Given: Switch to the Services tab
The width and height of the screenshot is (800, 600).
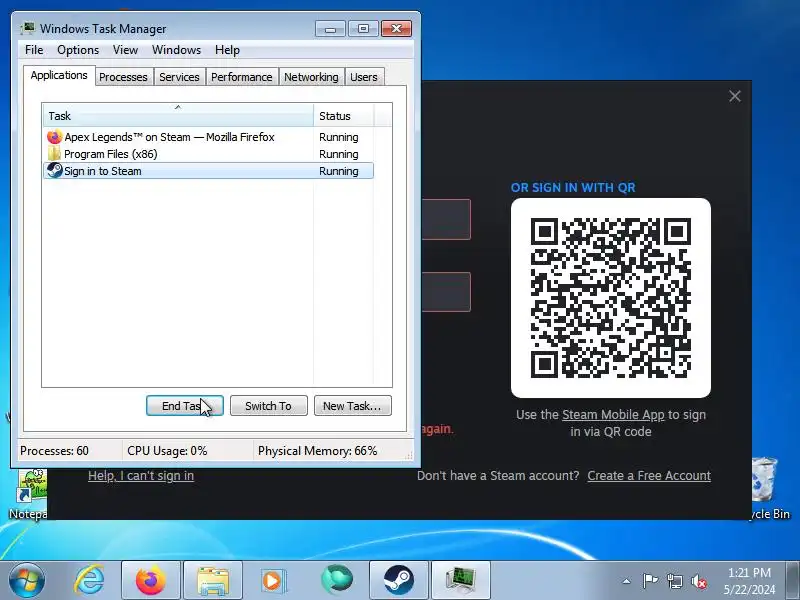Looking at the screenshot, I should pyautogui.click(x=179, y=77).
